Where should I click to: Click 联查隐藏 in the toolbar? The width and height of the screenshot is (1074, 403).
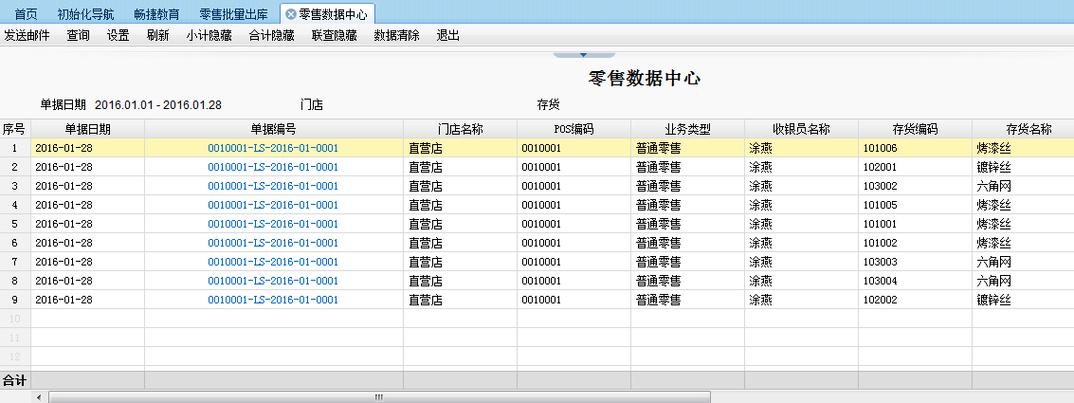[x=334, y=36]
